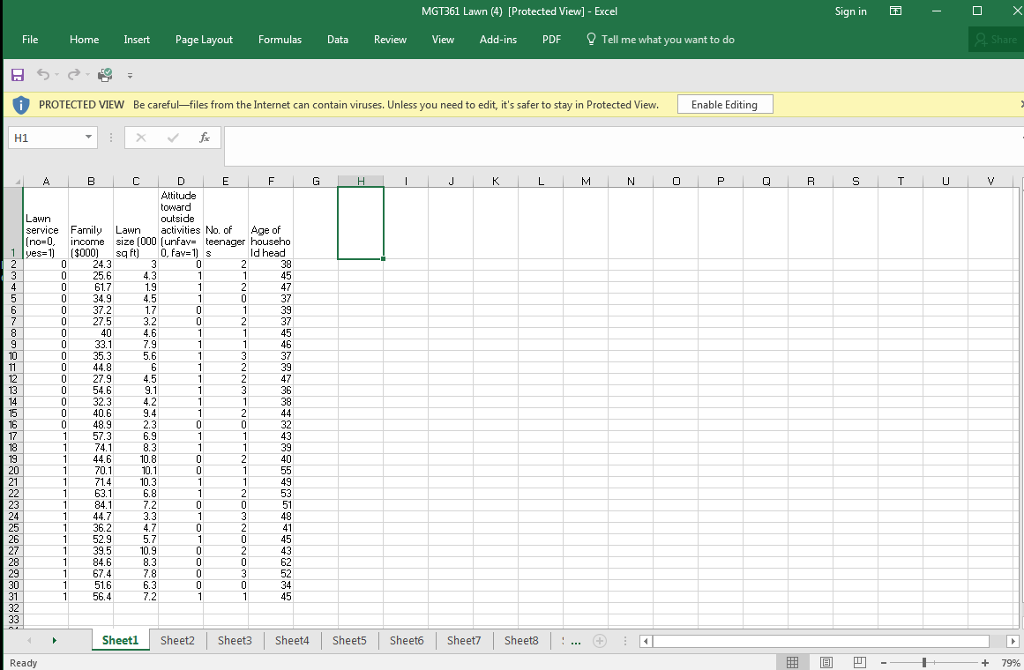Screen dimensions: 1024x670
Task: Click the Enable Editing button
Action: 724,104
